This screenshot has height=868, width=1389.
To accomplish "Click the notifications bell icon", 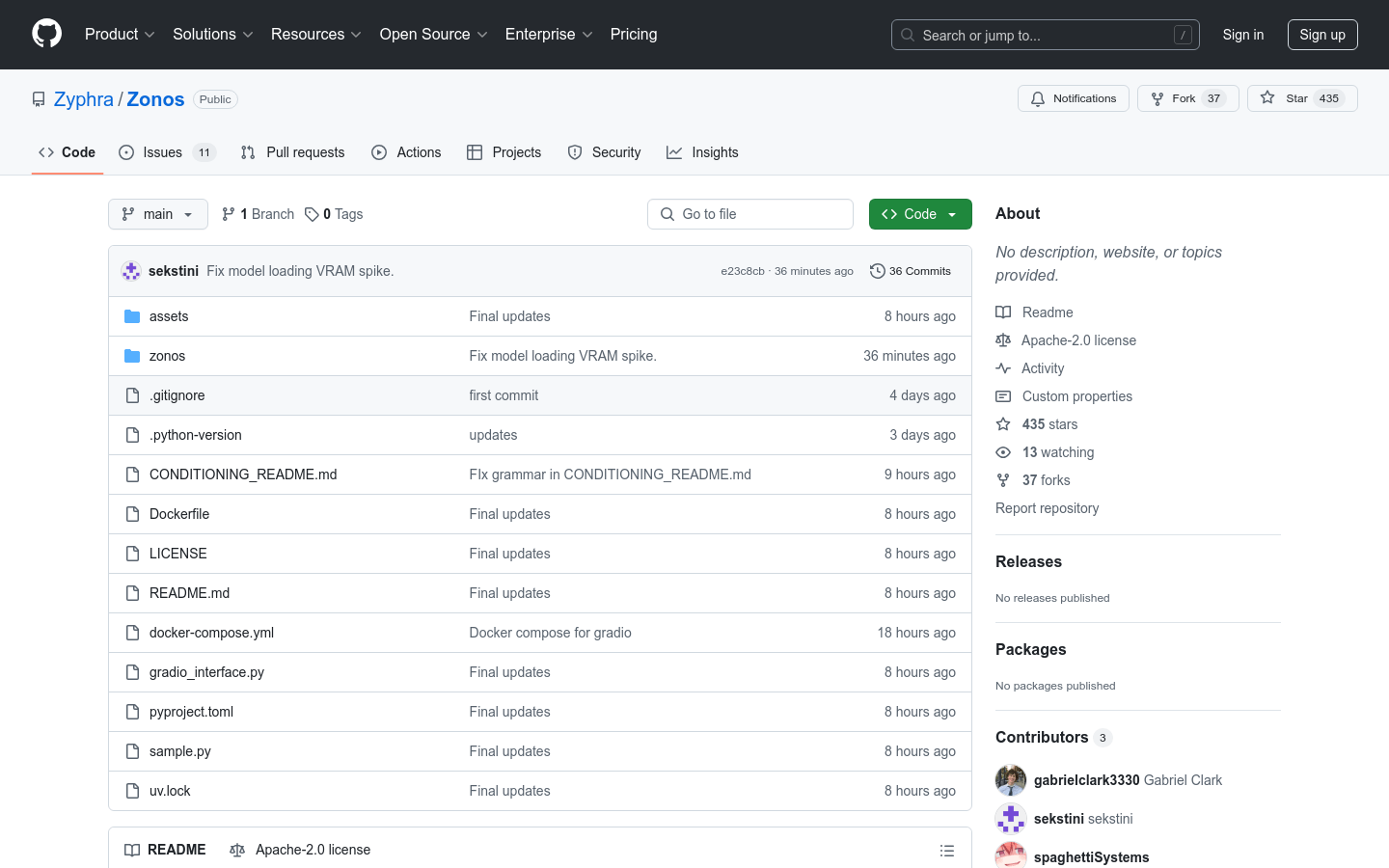I will click(1038, 98).
